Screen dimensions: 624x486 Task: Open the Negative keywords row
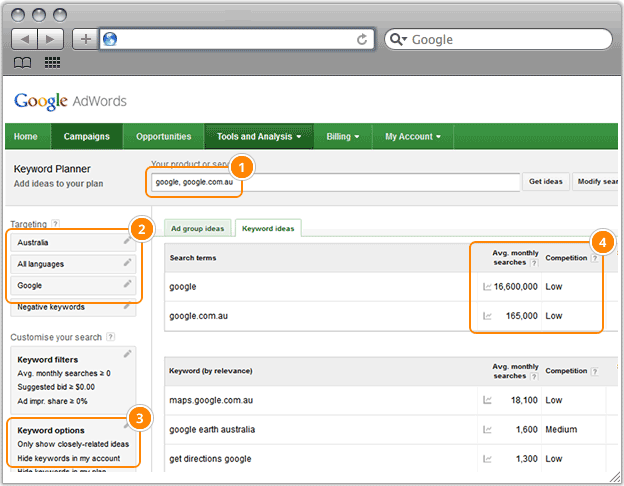tap(73, 307)
